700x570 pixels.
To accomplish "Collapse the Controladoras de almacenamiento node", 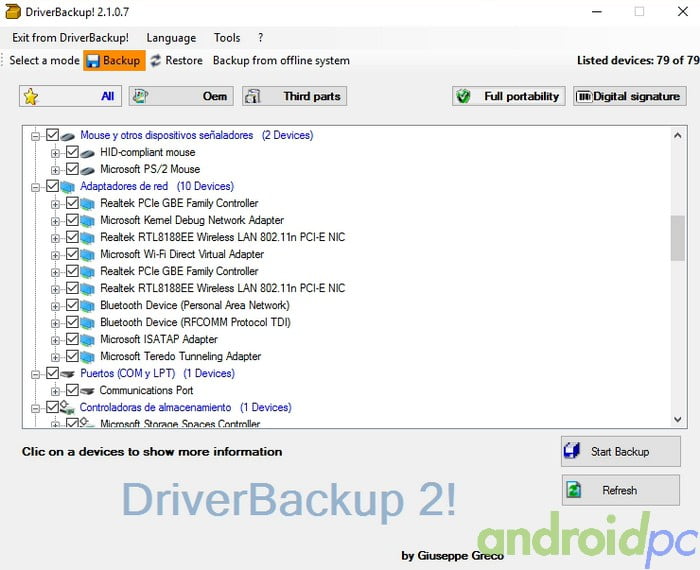I will 35,408.
